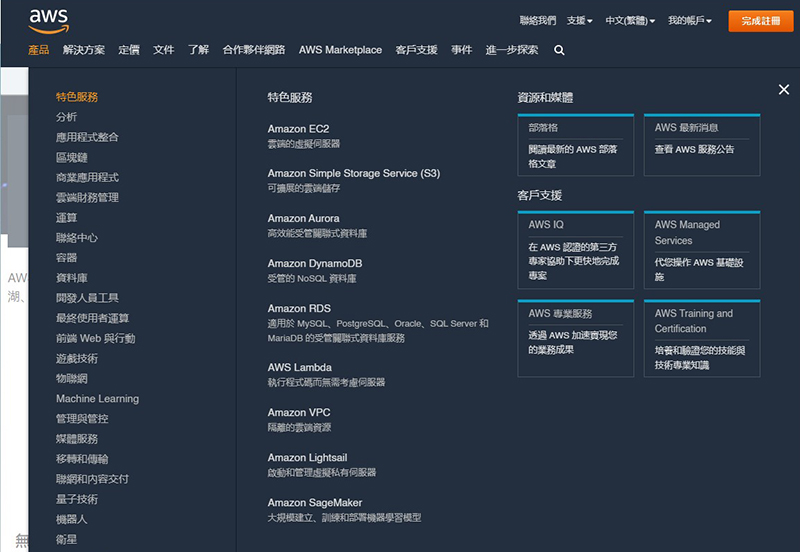Select the 運算 category

click(66, 218)
